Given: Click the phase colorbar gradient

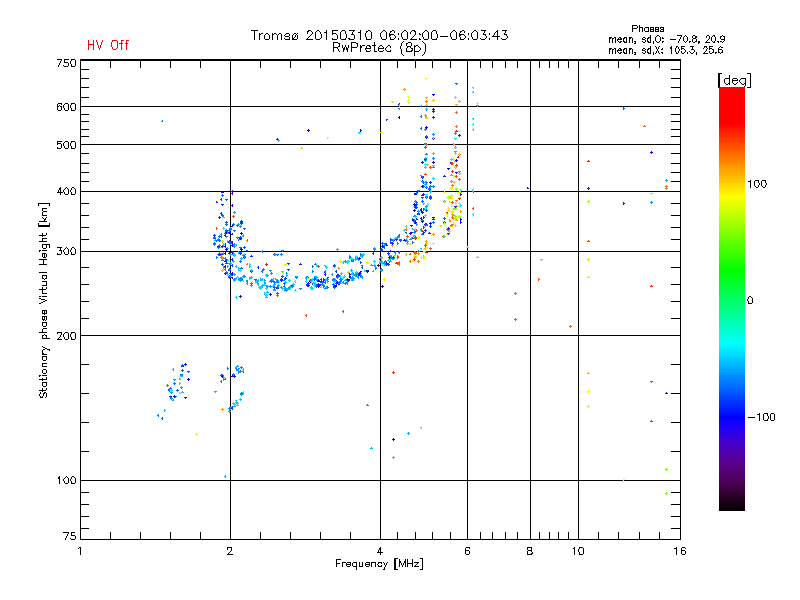Looking at the screenshot, I should tap(732, 299).
